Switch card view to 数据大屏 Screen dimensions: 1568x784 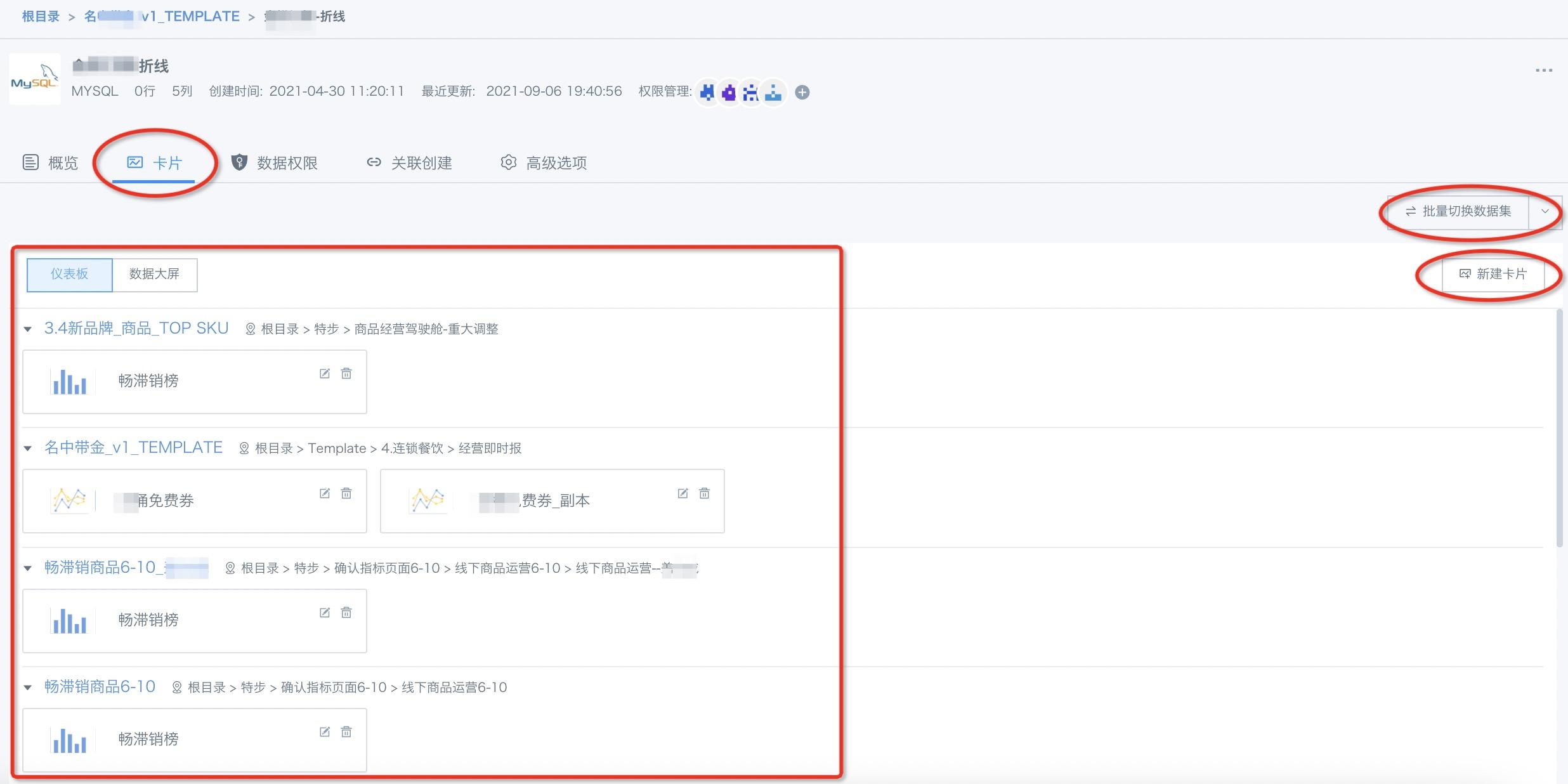(x=154, y=274)
